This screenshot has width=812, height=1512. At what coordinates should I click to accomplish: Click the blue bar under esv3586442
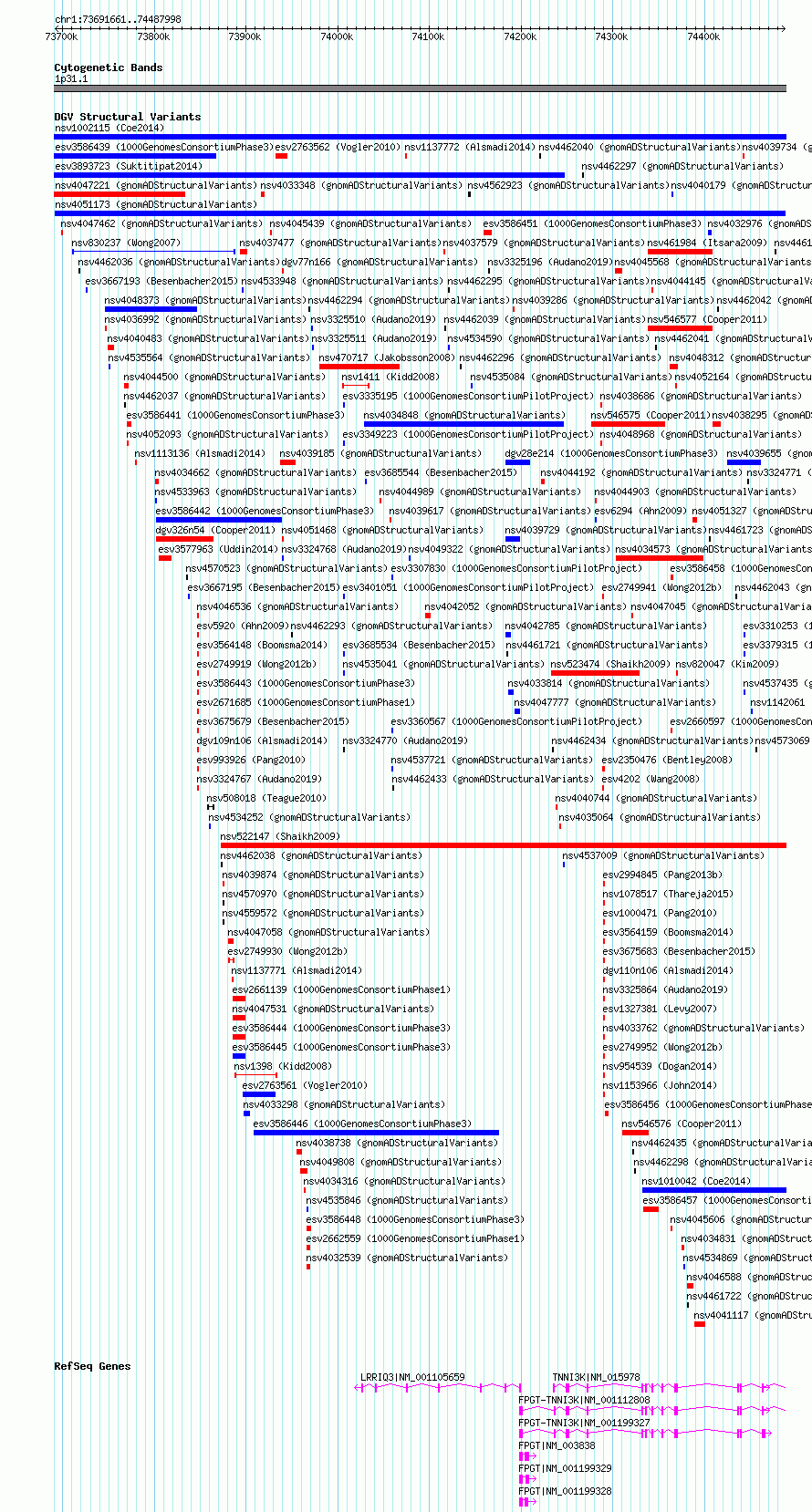(219, 520)
